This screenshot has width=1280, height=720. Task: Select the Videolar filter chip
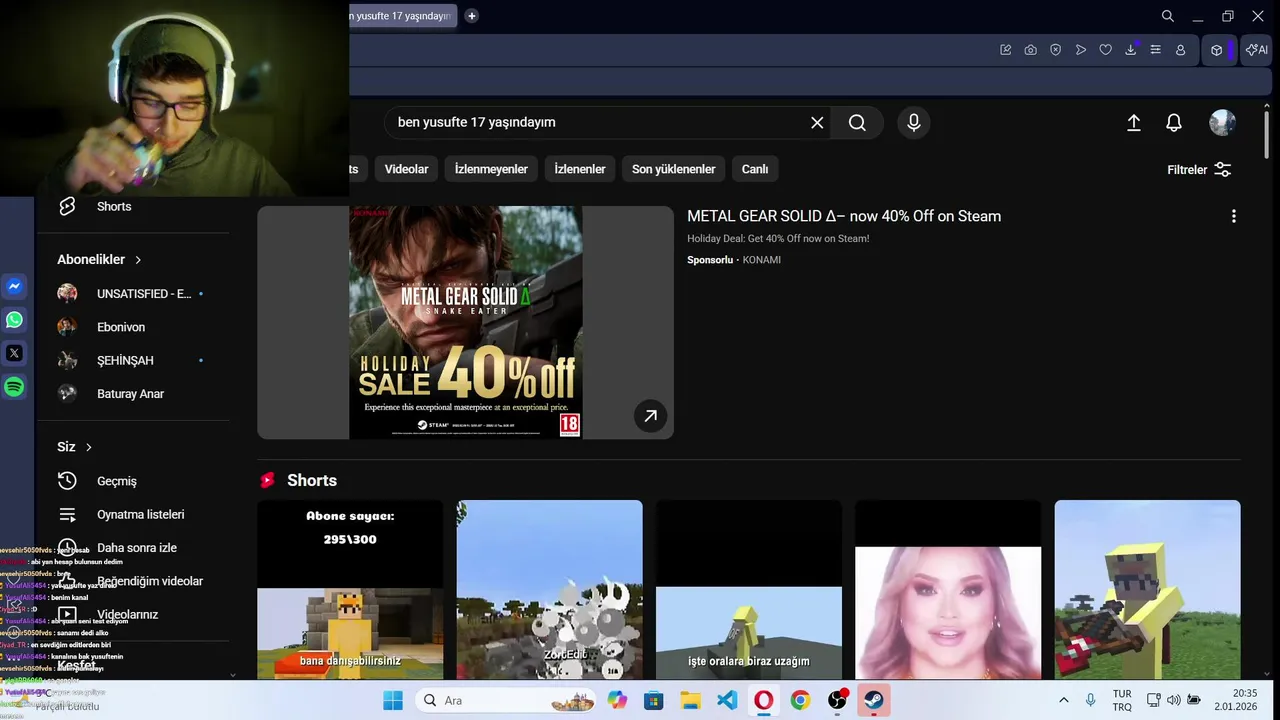[406, 169]
